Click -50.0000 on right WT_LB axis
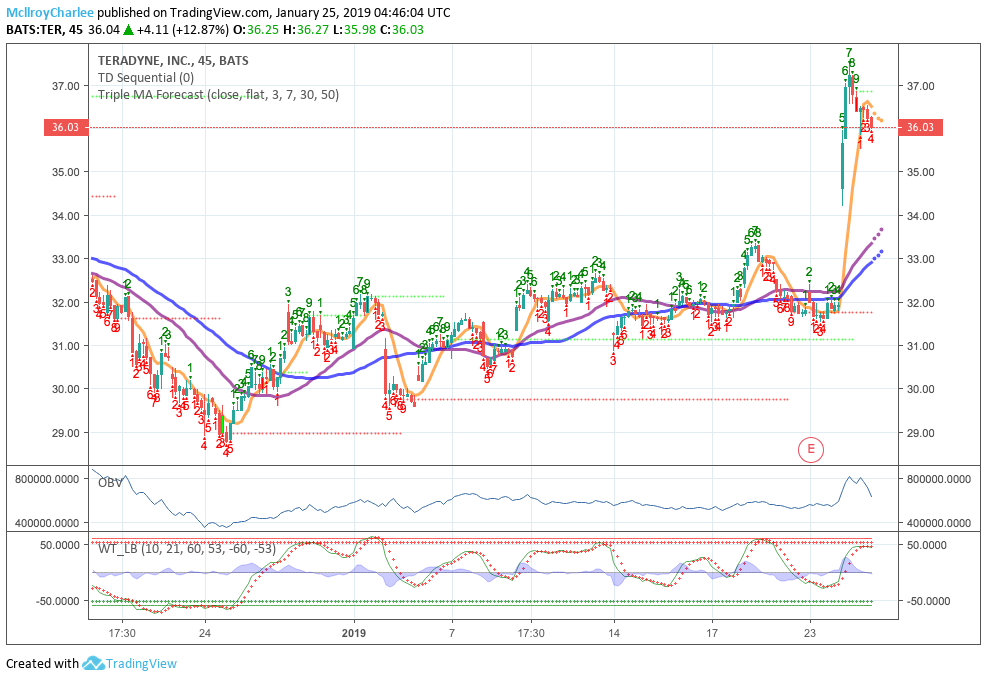Screen dimensions: 987x681 926,601
